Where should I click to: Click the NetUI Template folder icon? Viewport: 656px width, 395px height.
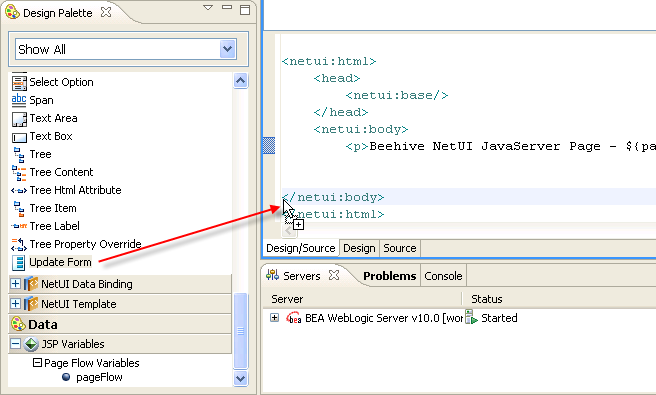coord(31,304)
